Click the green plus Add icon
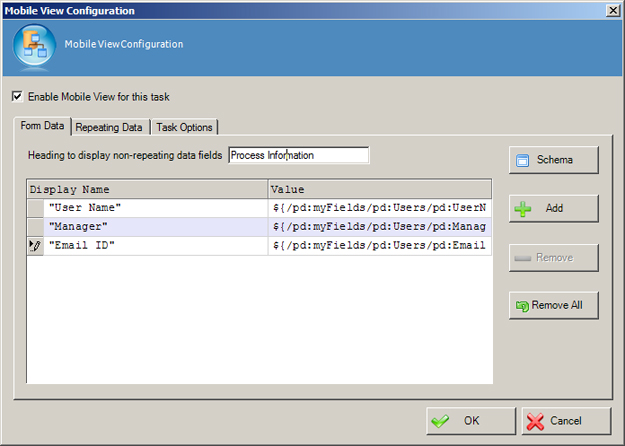625x446 pixels. 521,209
